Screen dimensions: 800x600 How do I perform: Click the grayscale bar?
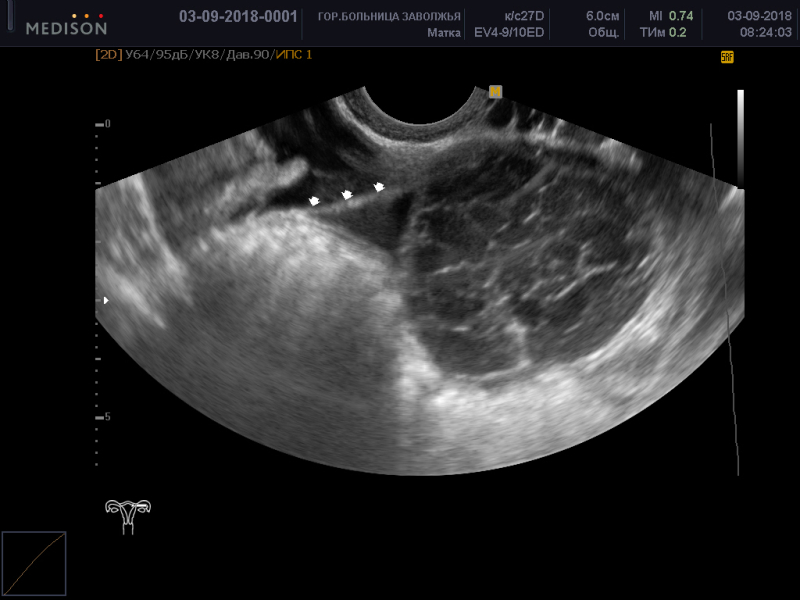(x=740, y=139)
